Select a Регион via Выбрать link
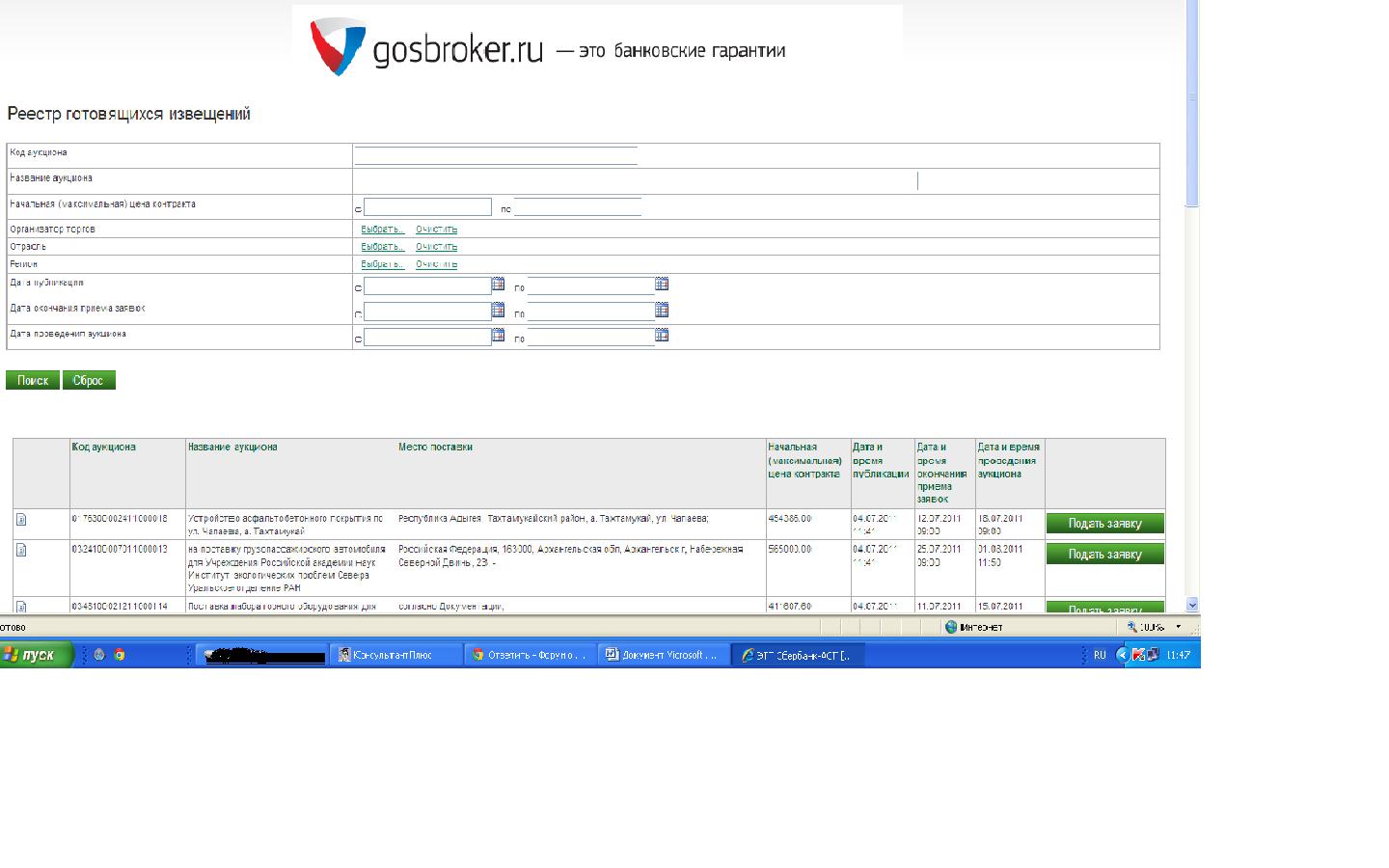The height and width of the screenshot is (868, 1389). pos(382,264)
